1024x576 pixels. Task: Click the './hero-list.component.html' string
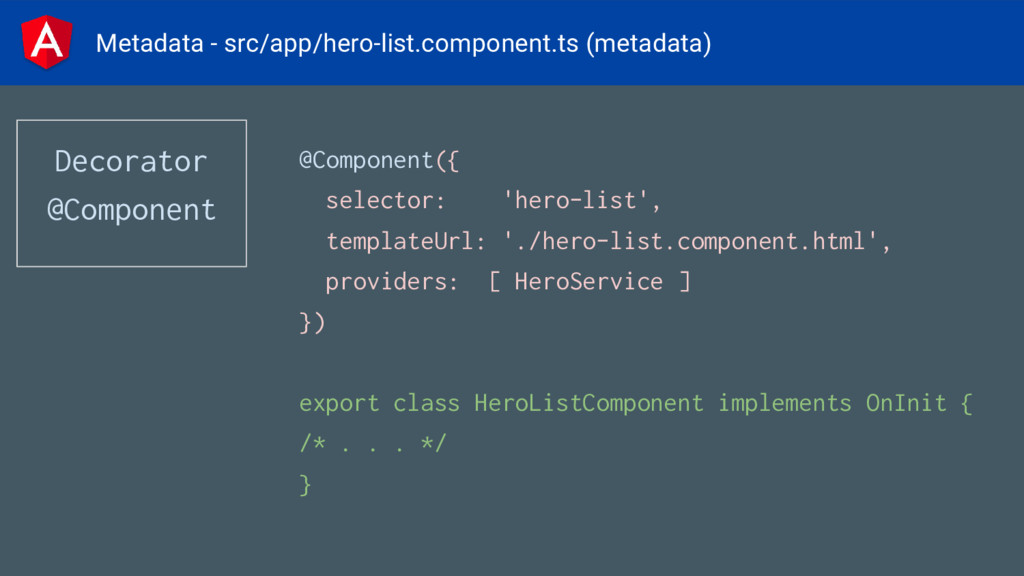coord(690,242)
